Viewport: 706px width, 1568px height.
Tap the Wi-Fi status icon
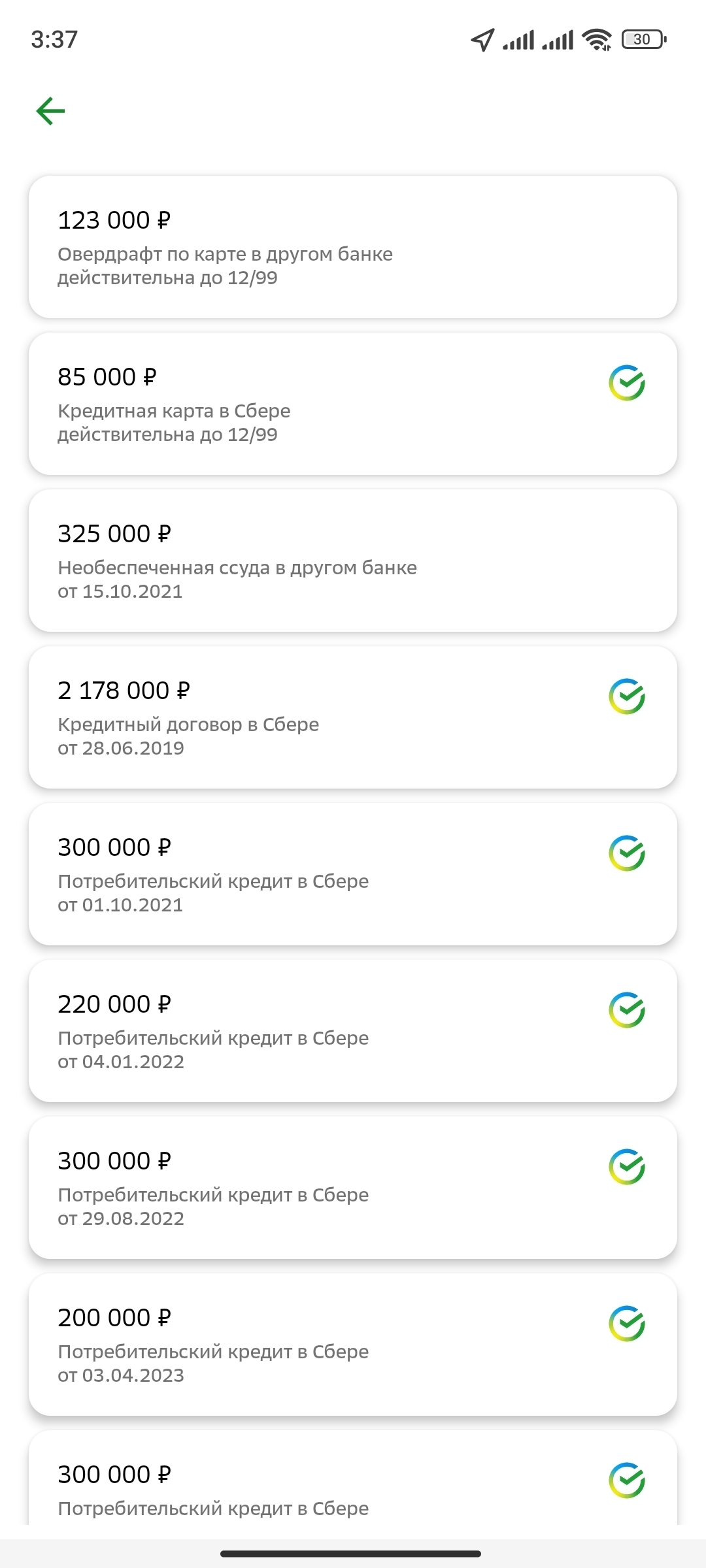[596, 40]
